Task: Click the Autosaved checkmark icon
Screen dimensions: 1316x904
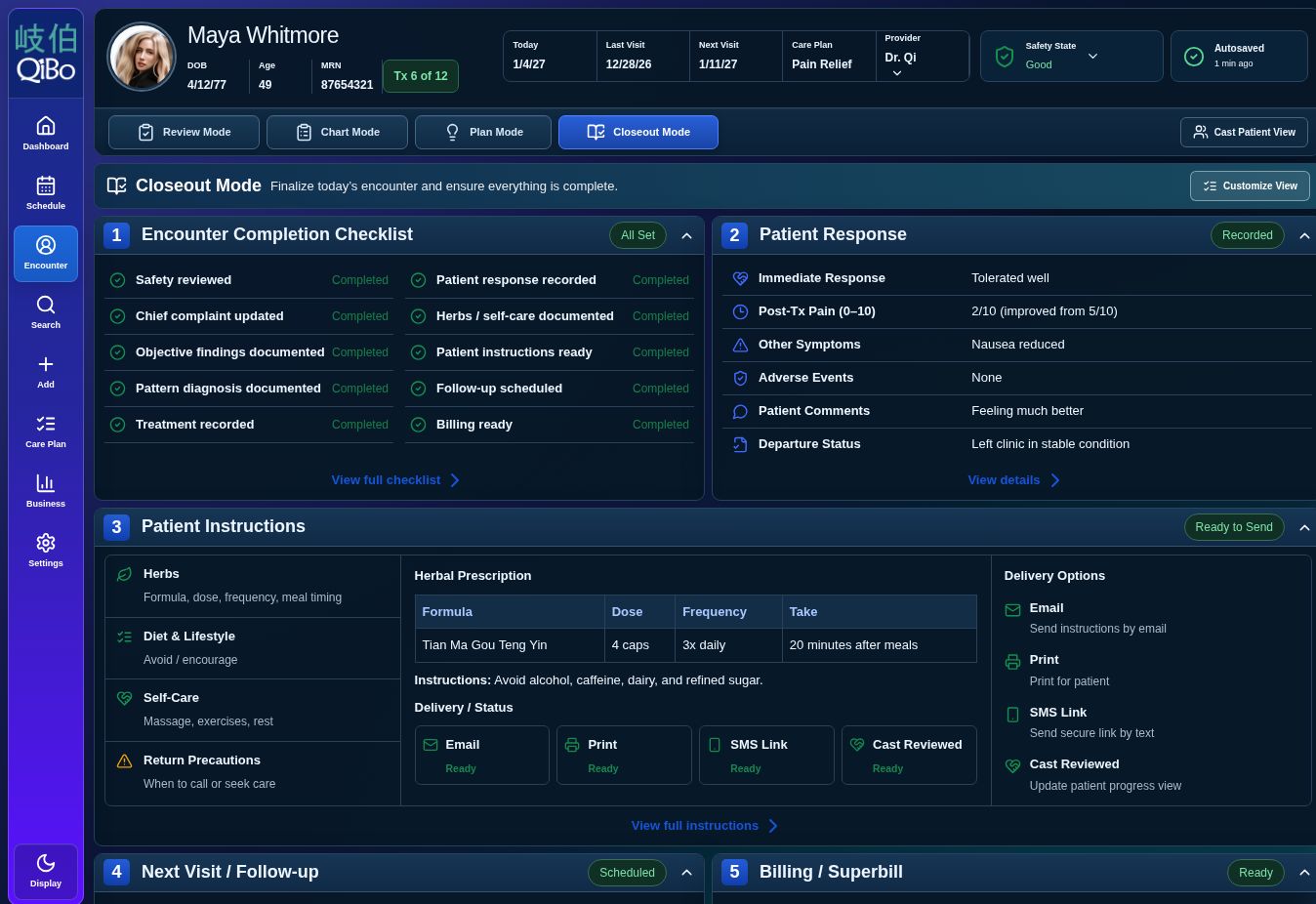Action: (x=1193, y=57)
